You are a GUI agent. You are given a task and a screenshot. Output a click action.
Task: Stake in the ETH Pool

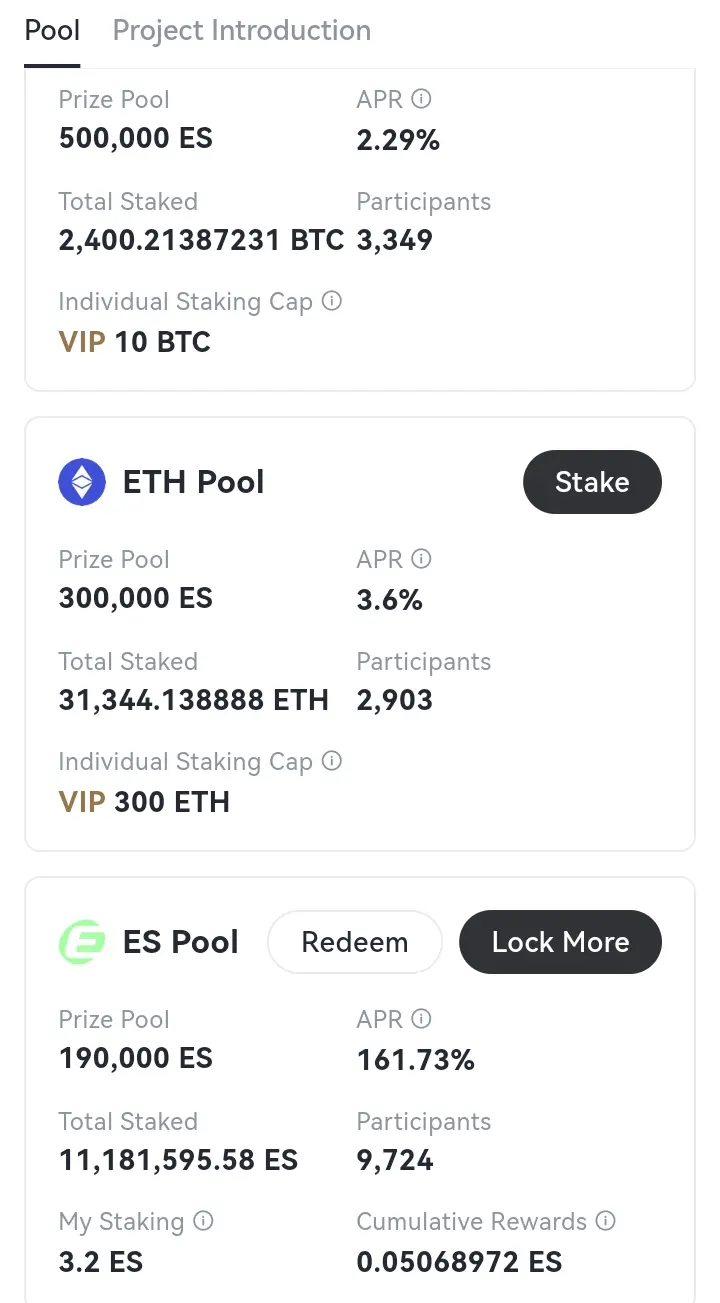(x=592, y=482)
